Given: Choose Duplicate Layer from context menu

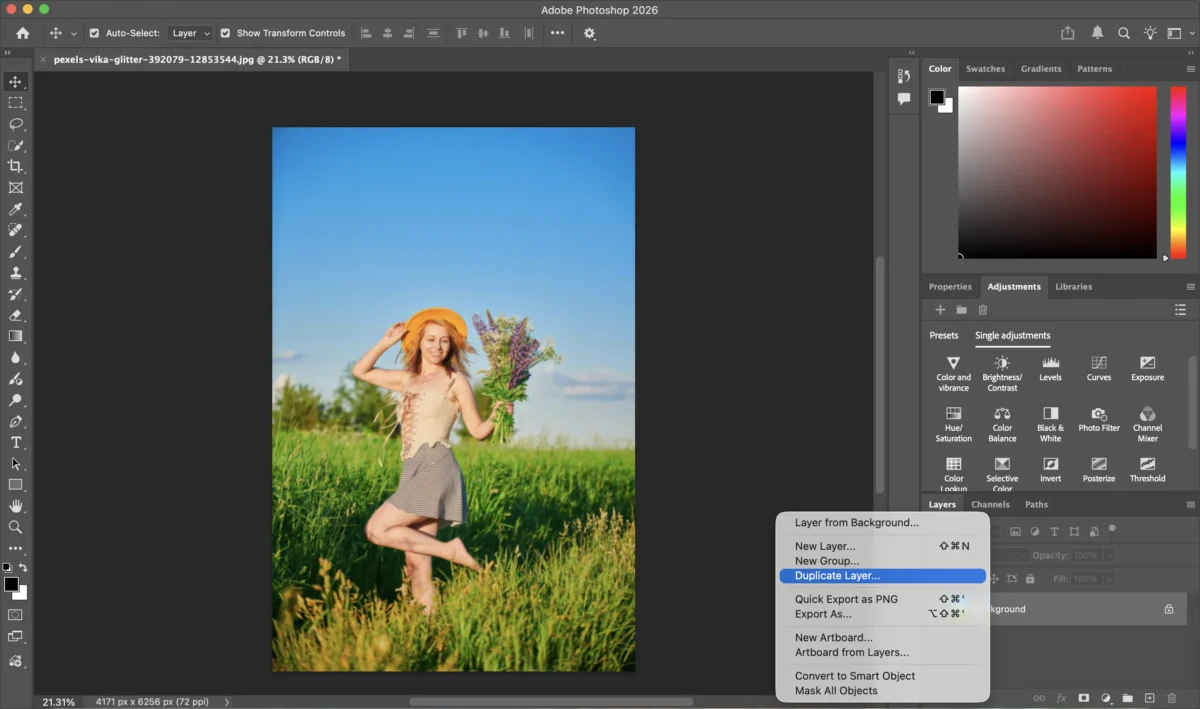Looking at the screenshot, I should (837, 576).
